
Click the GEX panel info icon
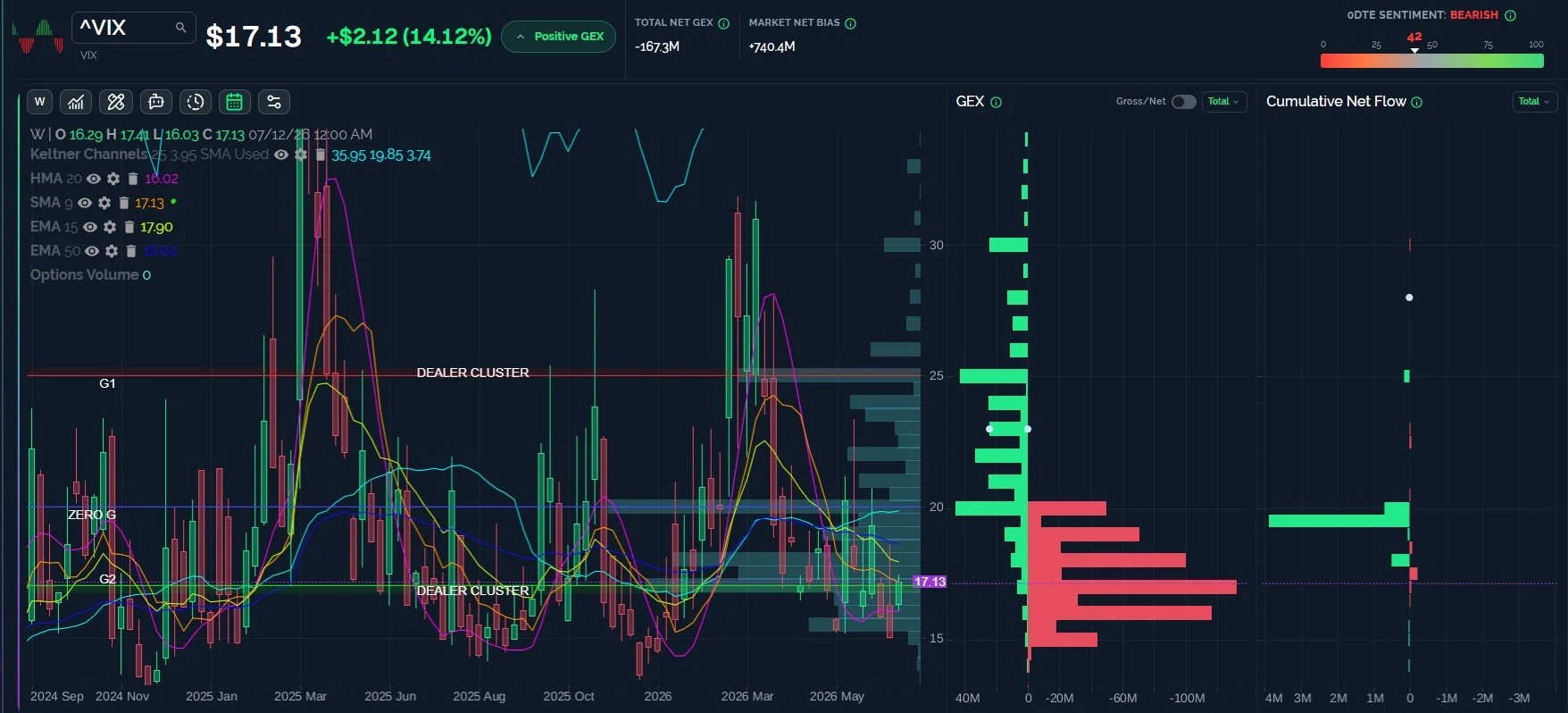997,102
